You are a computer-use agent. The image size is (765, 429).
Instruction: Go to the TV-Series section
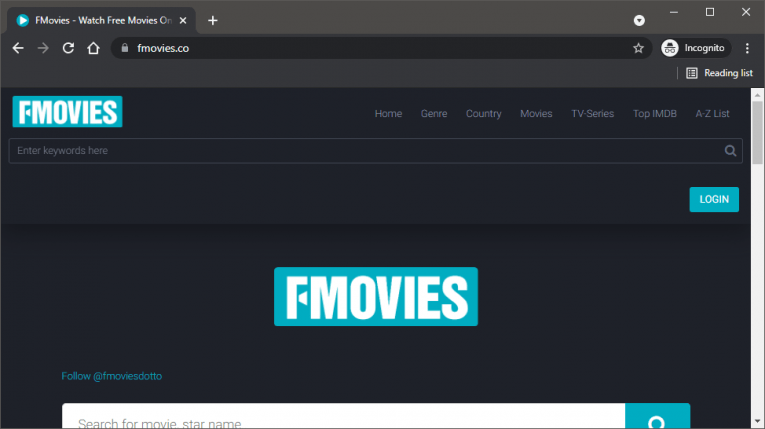tap(592, 114)
